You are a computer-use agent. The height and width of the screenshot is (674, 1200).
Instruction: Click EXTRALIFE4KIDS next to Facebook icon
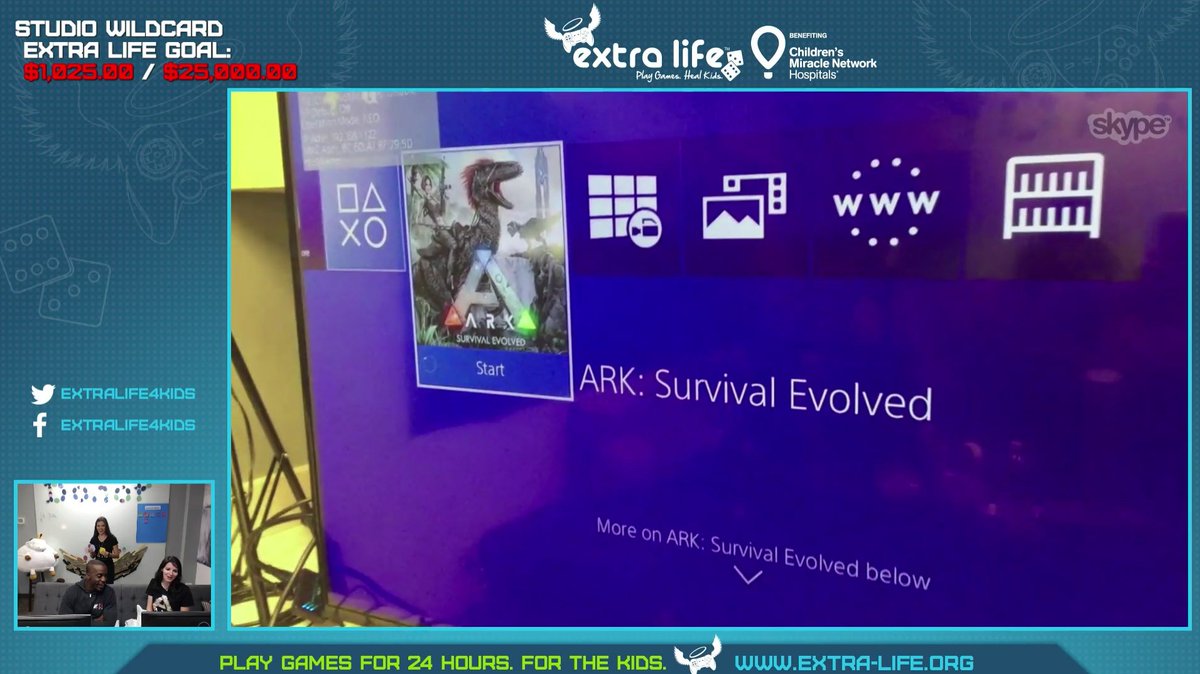click(x=128, y=425)
